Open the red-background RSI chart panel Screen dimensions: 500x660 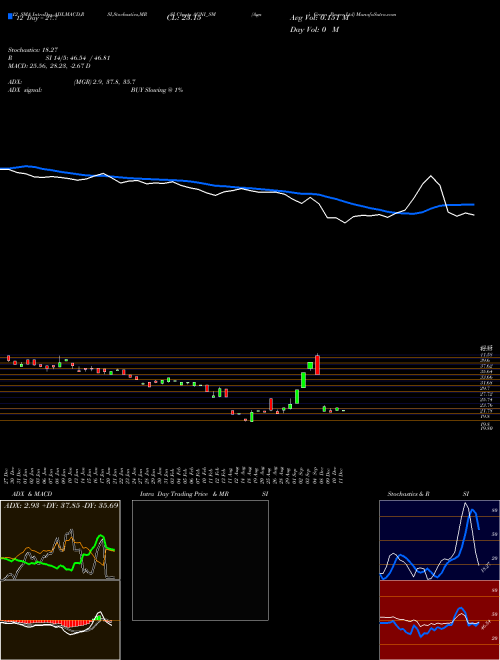pos(439,620)
